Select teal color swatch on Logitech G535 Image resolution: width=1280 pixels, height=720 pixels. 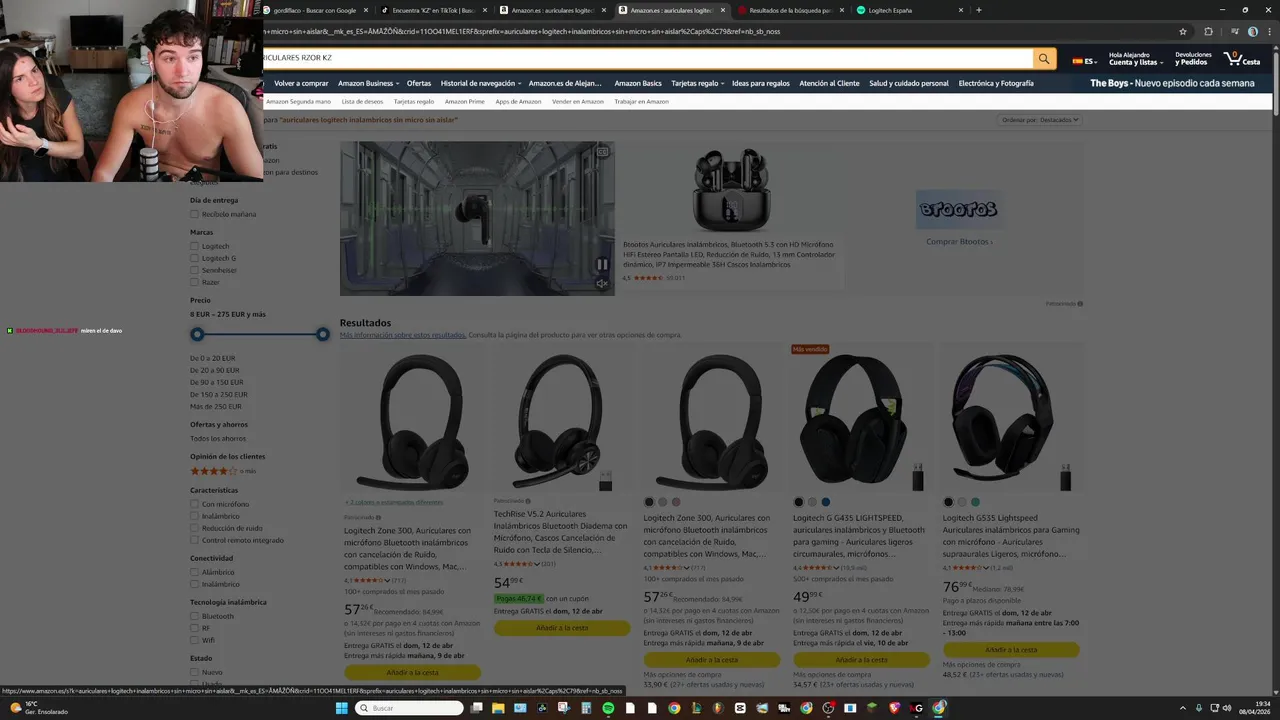tap(975, 502)
